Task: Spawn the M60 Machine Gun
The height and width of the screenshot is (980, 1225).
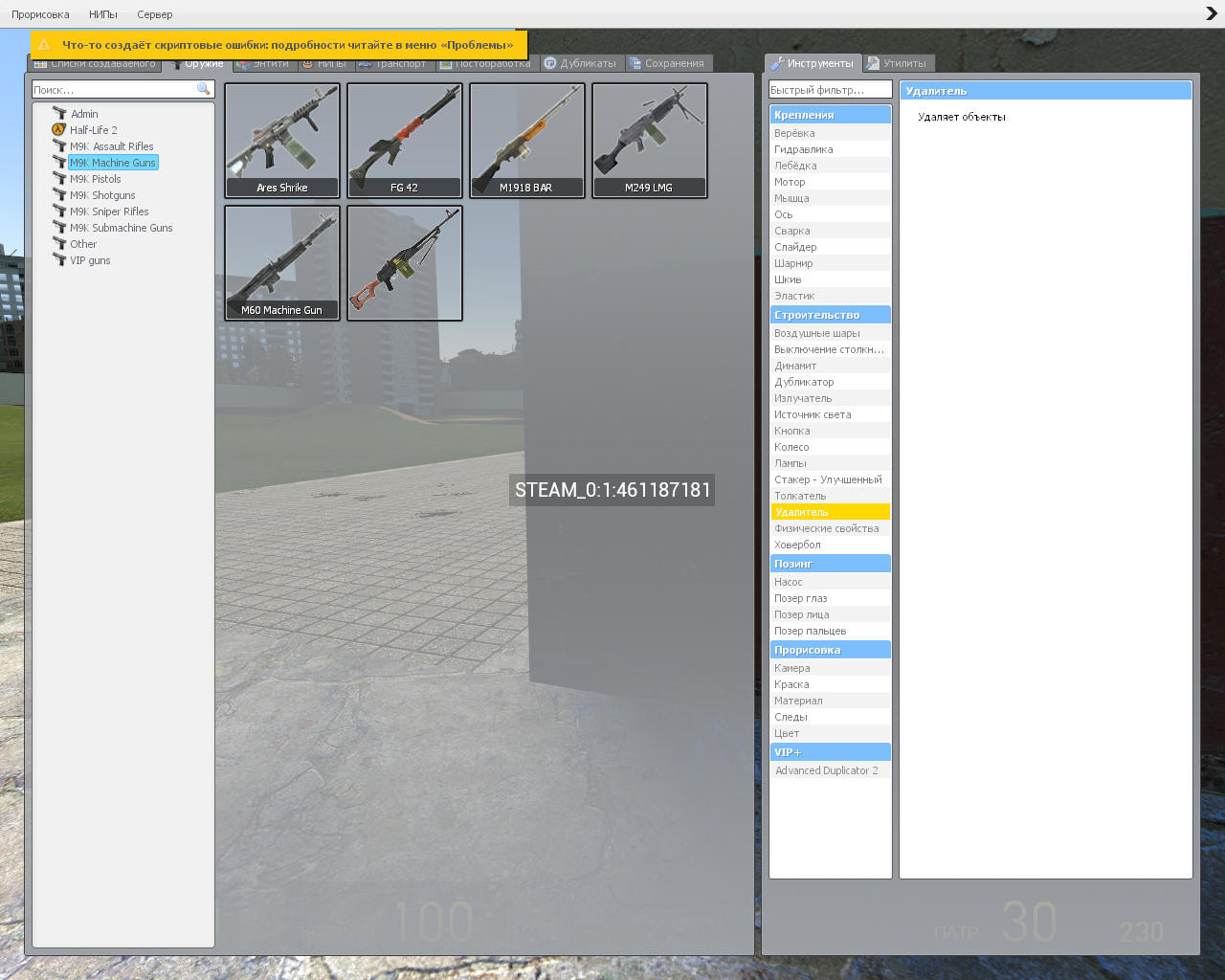Action: click(x=282, y=263)
